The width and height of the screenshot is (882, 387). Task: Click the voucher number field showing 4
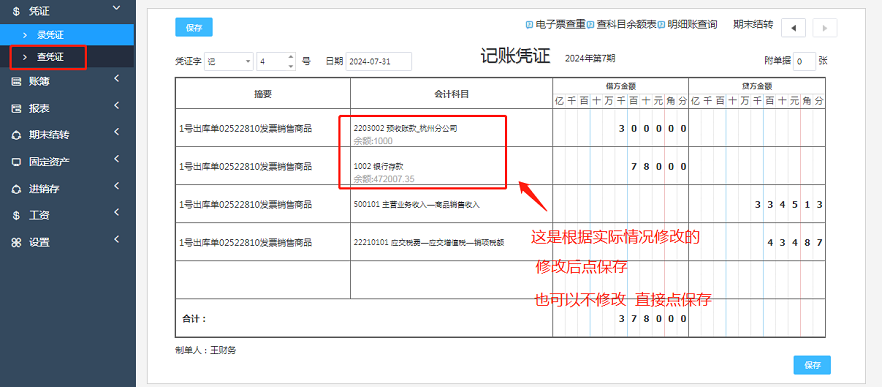[272, 62]
